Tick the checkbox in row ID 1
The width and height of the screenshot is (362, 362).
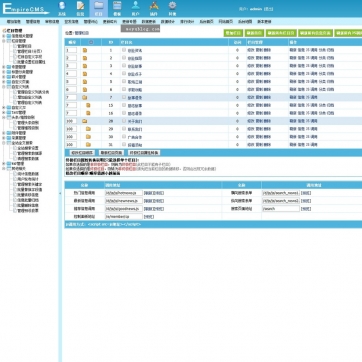pyautogui.click(x=124, y=50)
